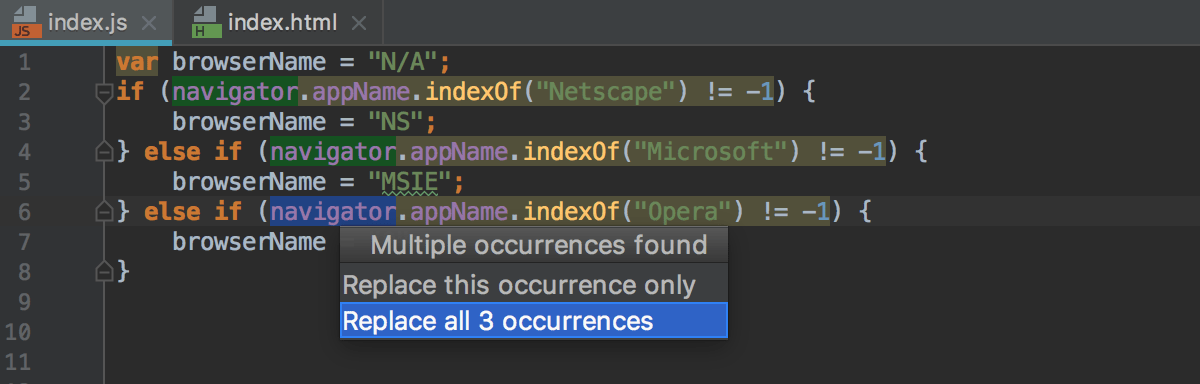The height and width of the screenshot is (384, 1200).
Task: Click line number 7 in the gutter
Action: click(24, 241)
